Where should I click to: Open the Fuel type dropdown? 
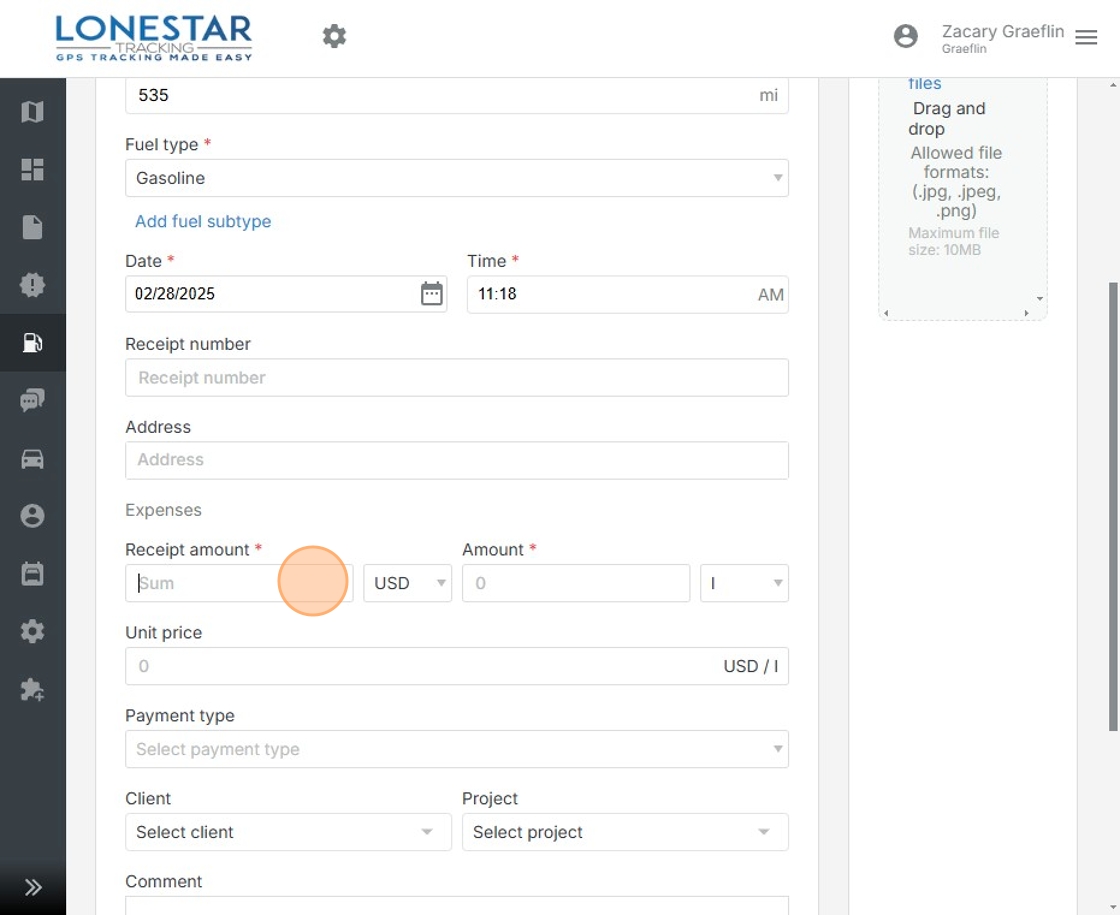coord(456,178)
